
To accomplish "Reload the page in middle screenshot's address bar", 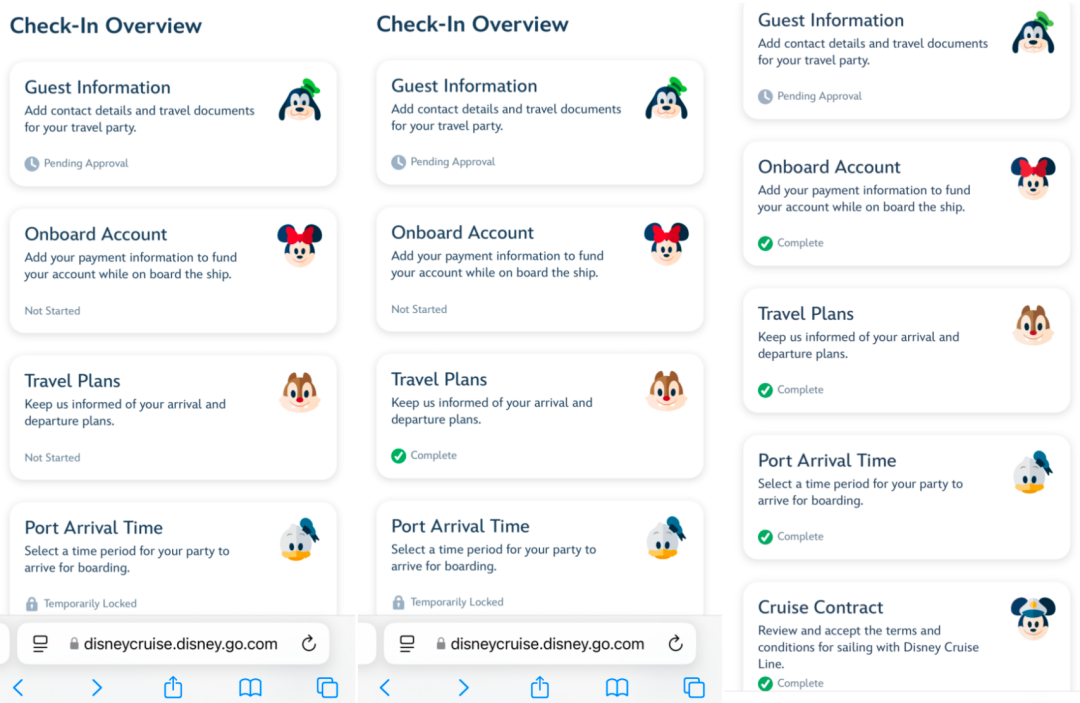I will pyautogui.click(x=675, y=643).
